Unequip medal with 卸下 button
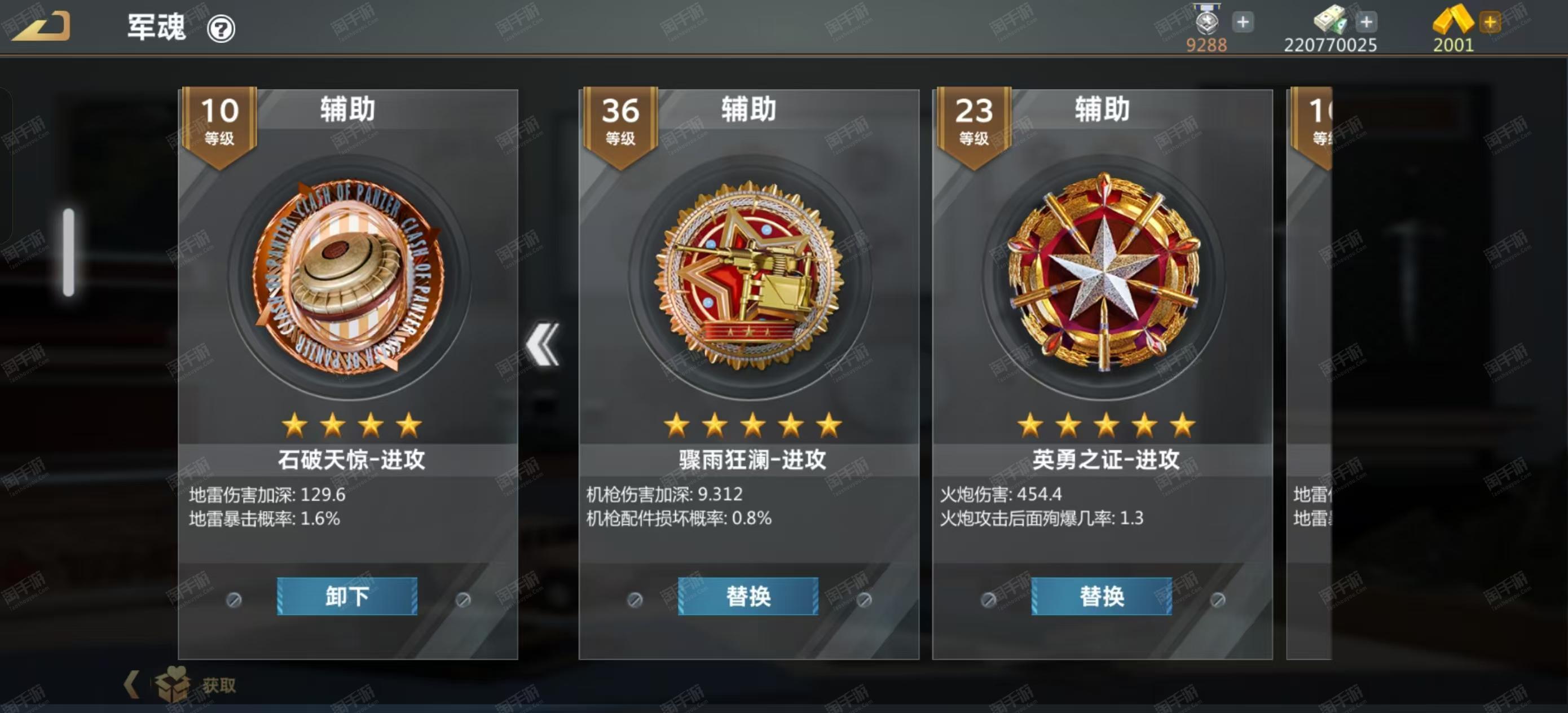 point(347,596)
